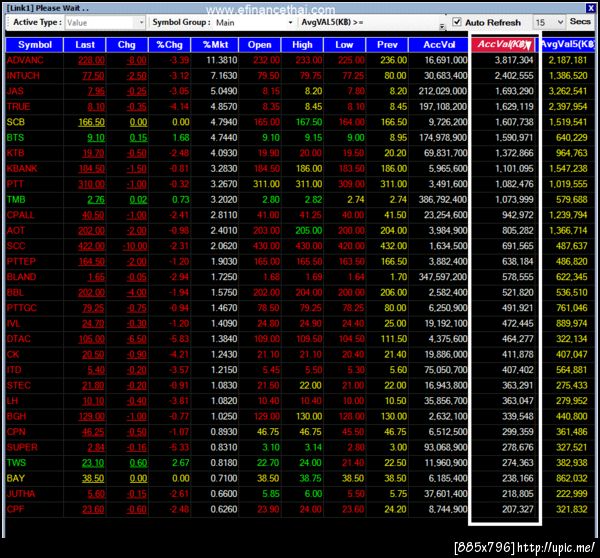Screen dimensions: 600x558
Task: Select the KTB symbol
Action: click(x=15, y=153)
